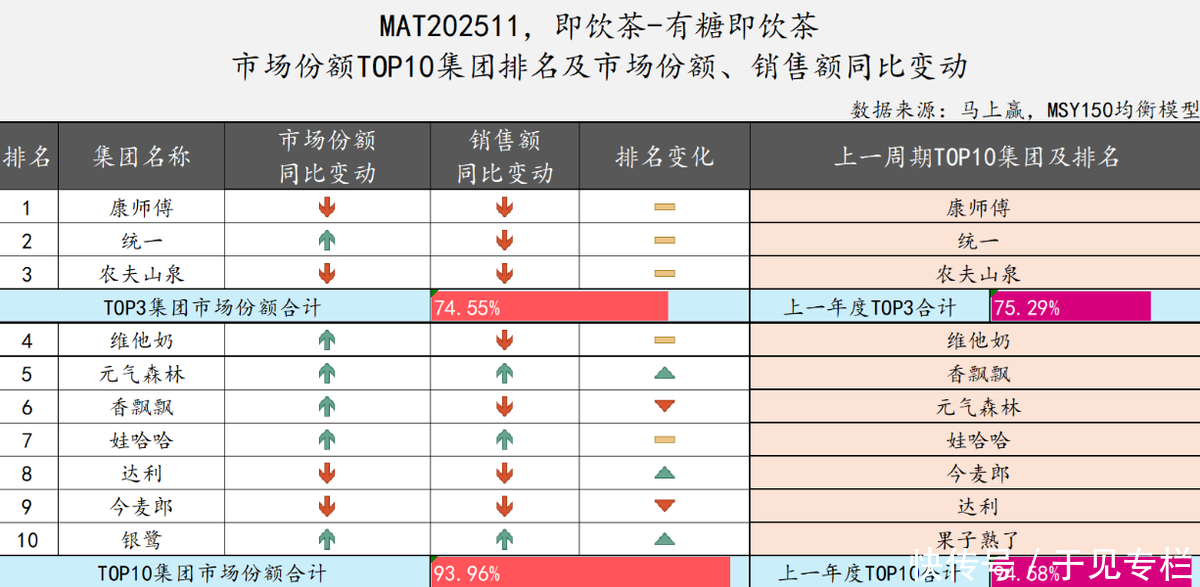Click the green up arrow in 统一's 市场份额 column
This screenshot has width=1200, height=587.
[326, 241]
